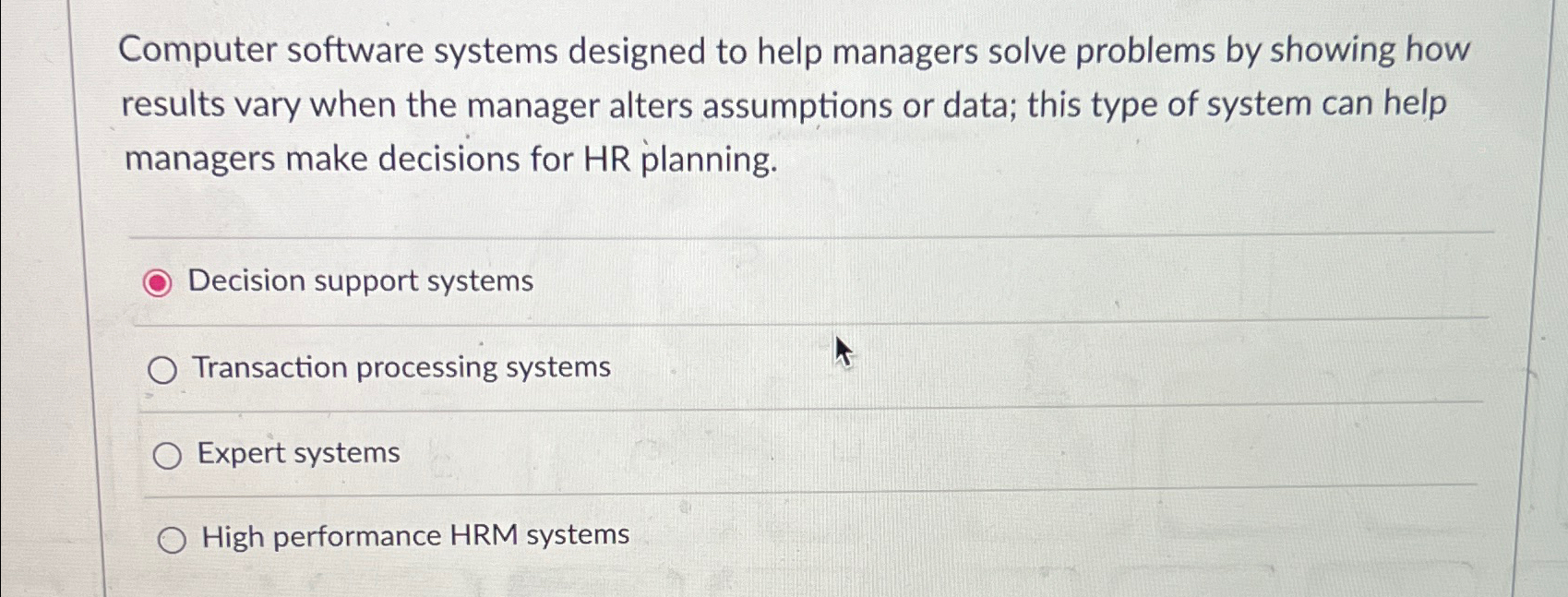1568x597 pixels.
Task: Click the circle next to High performance HRM systems
Action: coord(172,539)
